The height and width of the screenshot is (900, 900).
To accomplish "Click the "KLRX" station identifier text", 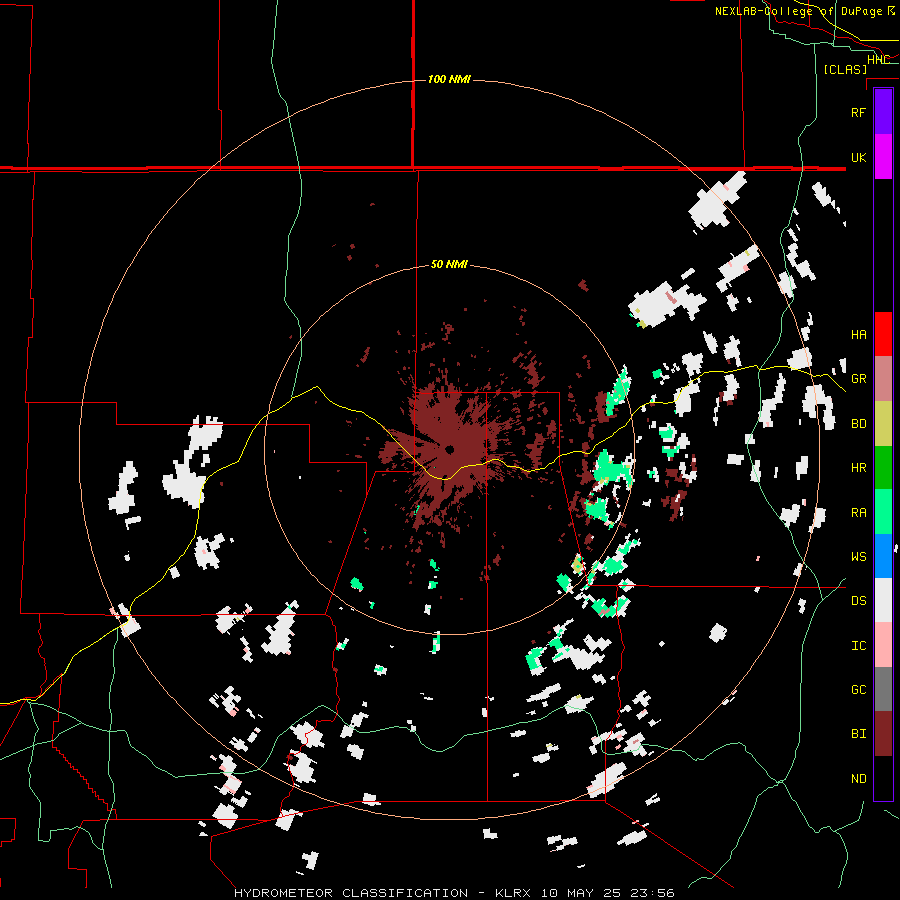I will [x=513, y=893].
